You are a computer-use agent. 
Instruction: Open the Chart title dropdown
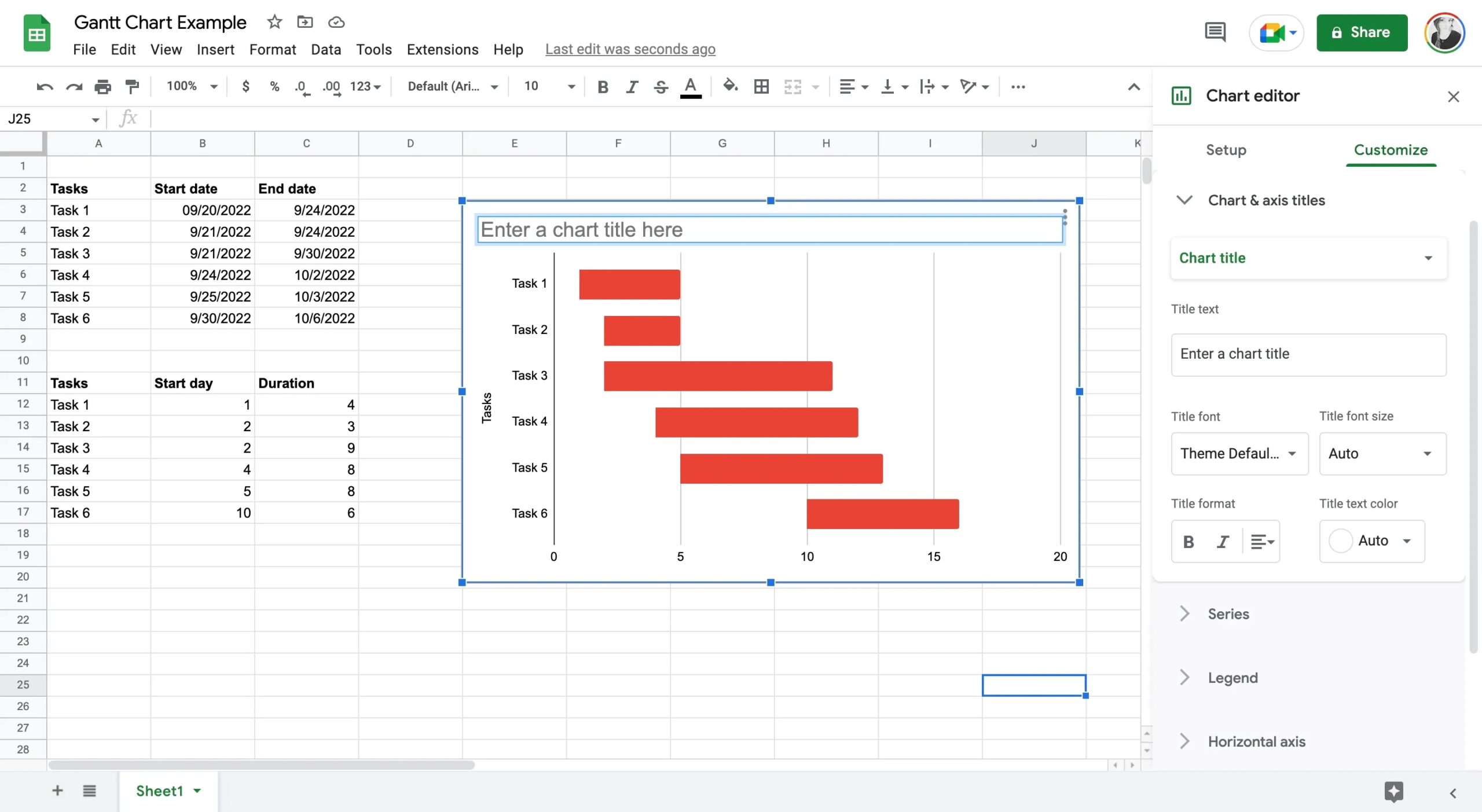(1307, 258)
